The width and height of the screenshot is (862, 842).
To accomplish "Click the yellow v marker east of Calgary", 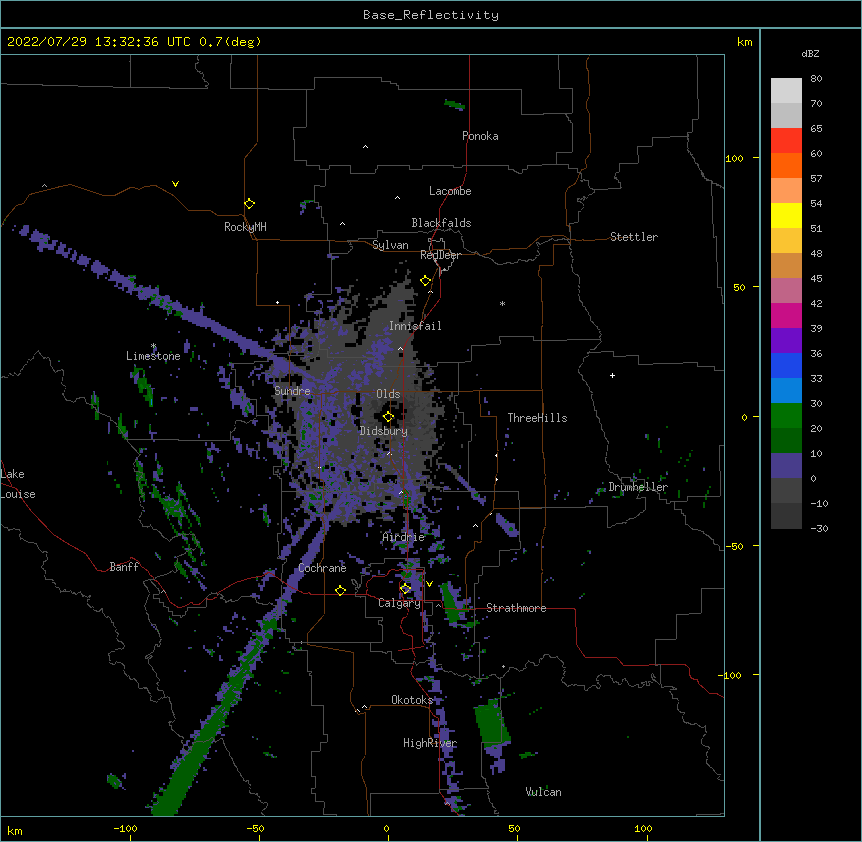I will tap(429, 584).
